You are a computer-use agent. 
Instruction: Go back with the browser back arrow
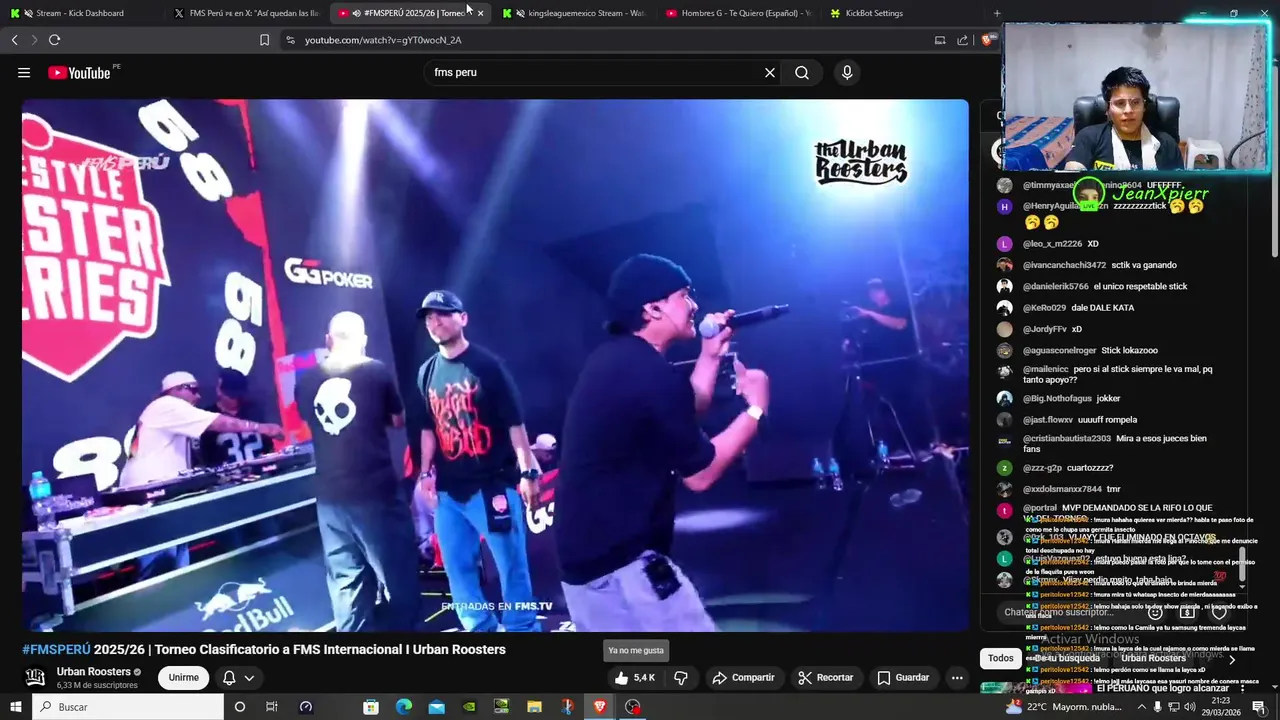pos(14,40)
